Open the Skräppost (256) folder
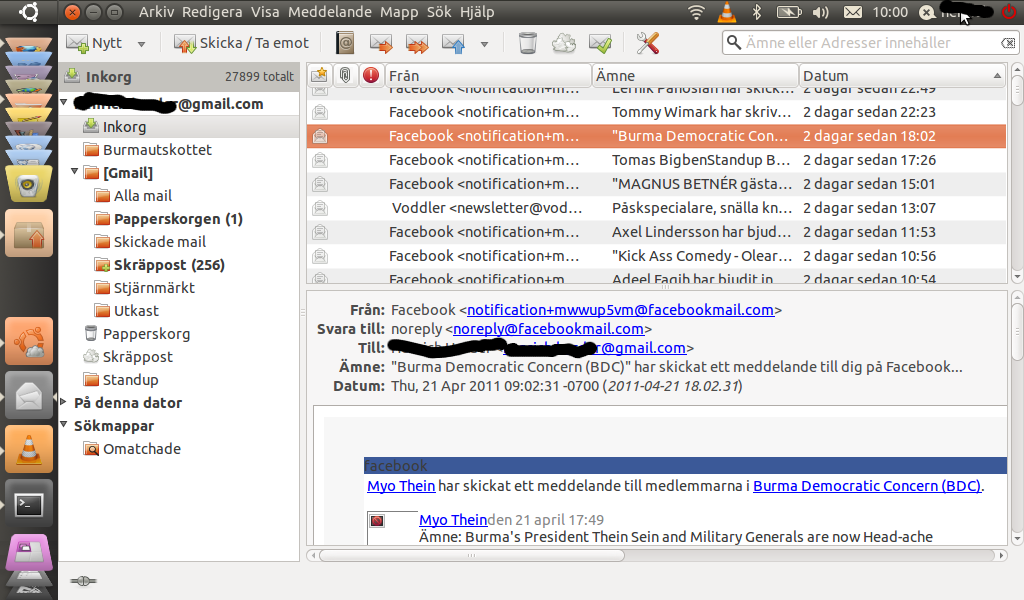 168,264
